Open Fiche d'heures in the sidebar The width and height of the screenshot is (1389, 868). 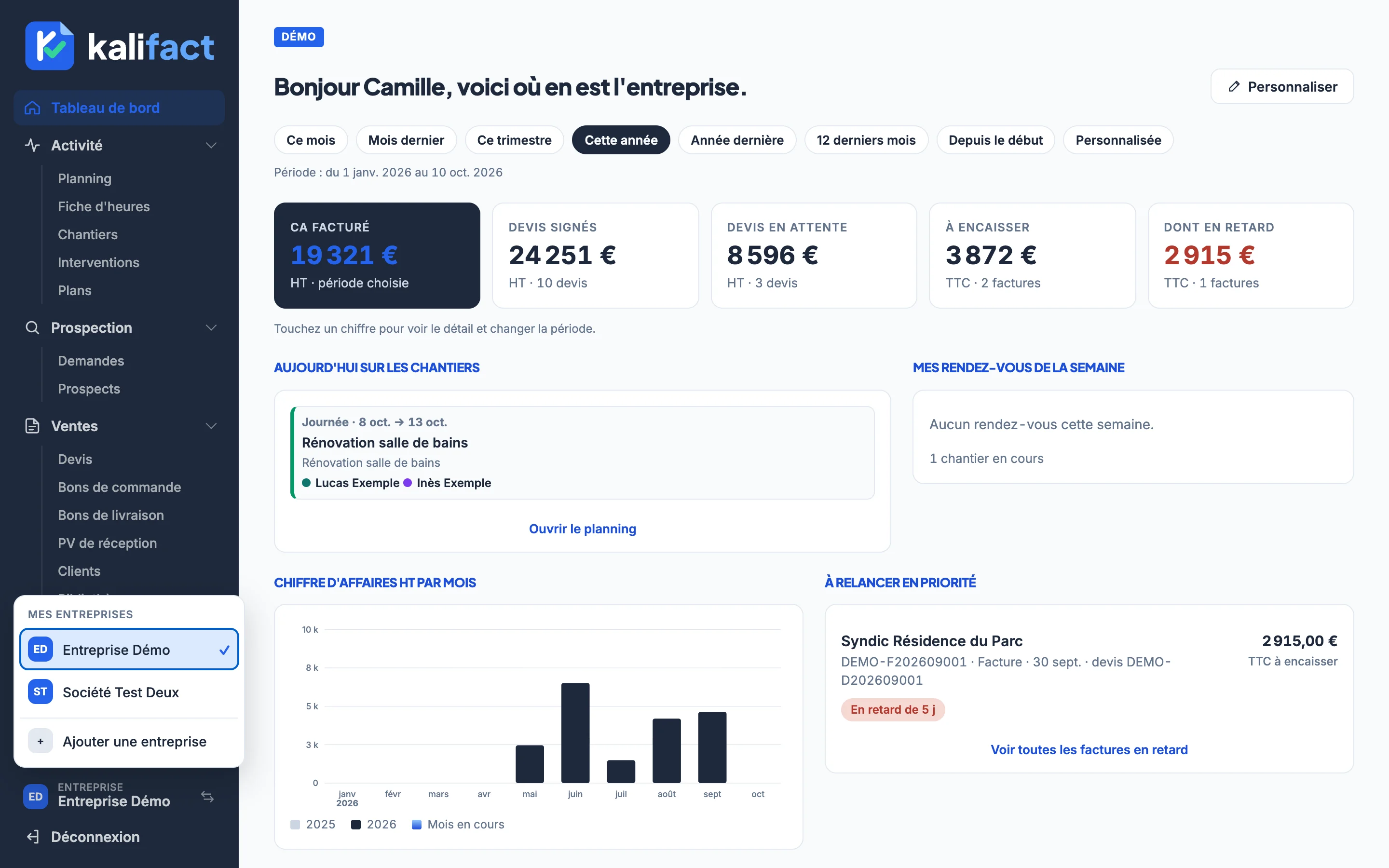[104, 207]
